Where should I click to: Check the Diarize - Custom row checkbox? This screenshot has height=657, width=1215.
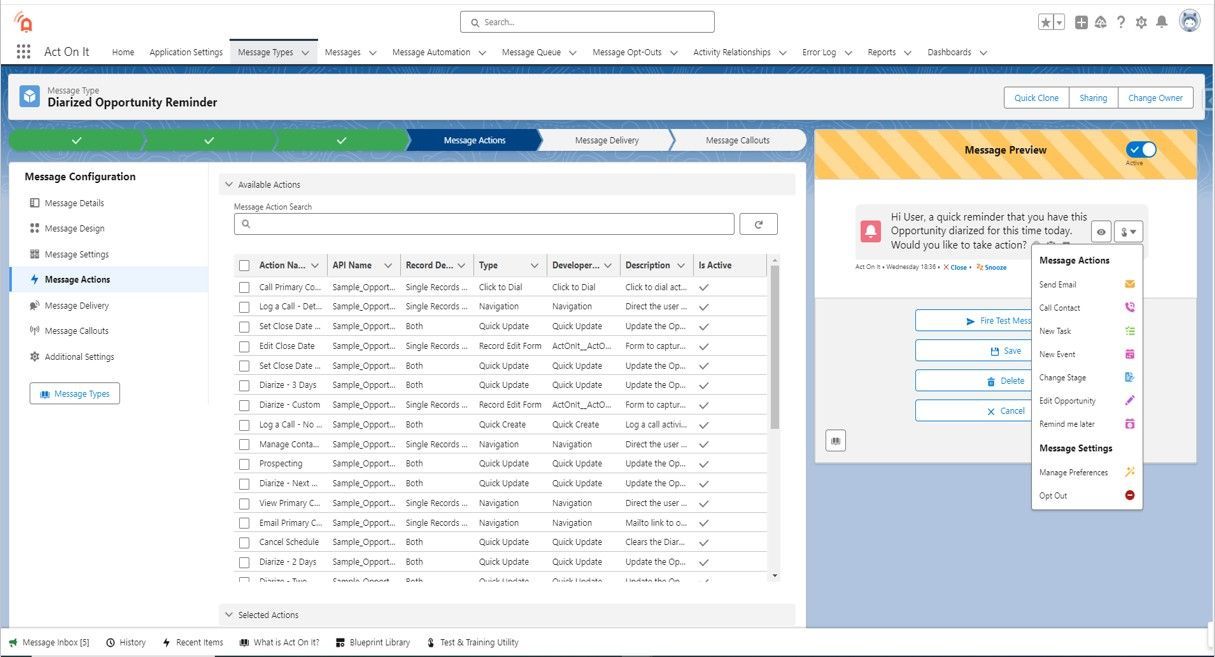[x=244, y=405]
